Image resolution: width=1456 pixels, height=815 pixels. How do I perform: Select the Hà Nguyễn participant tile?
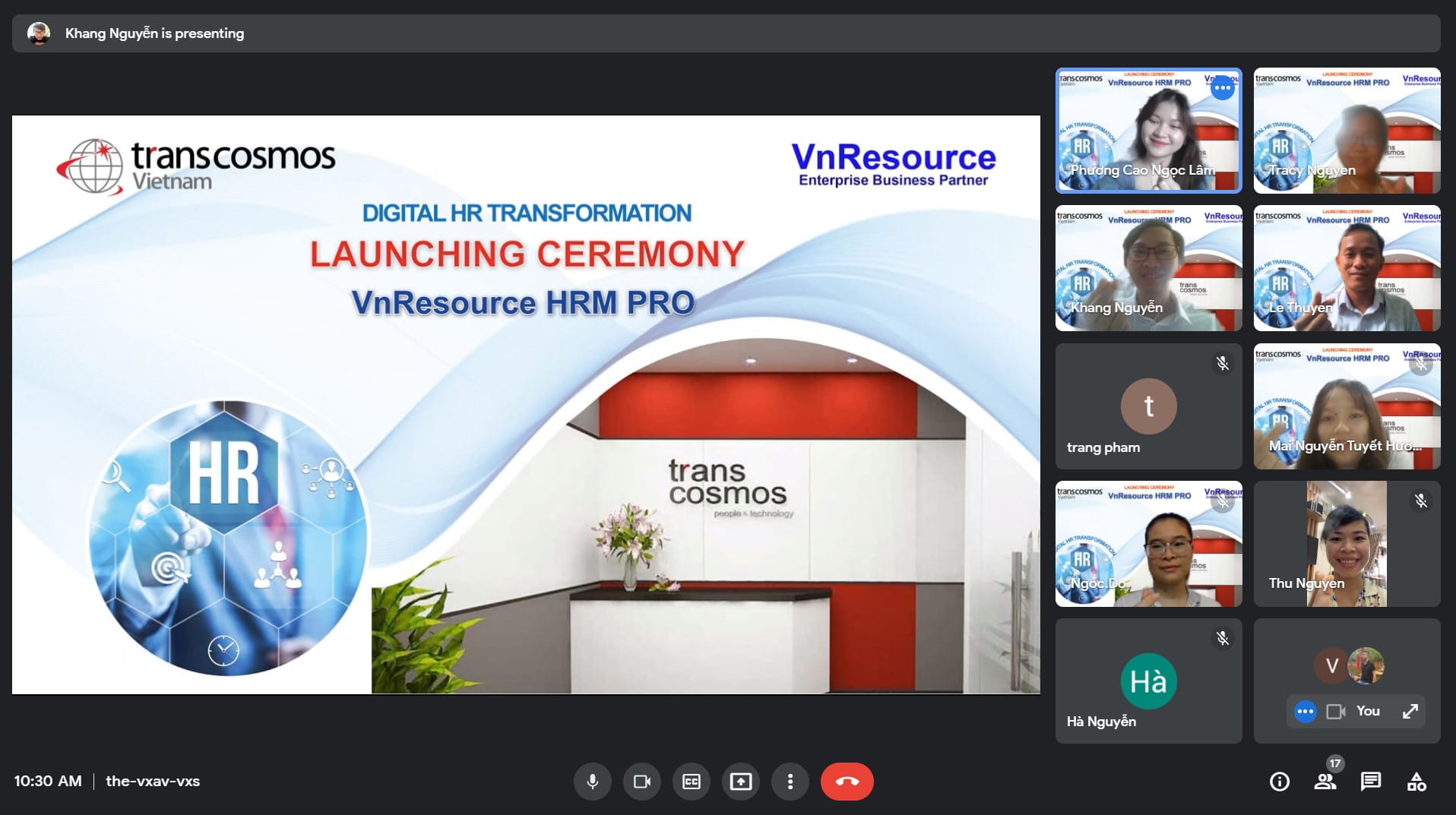[x=1148, y=681]
